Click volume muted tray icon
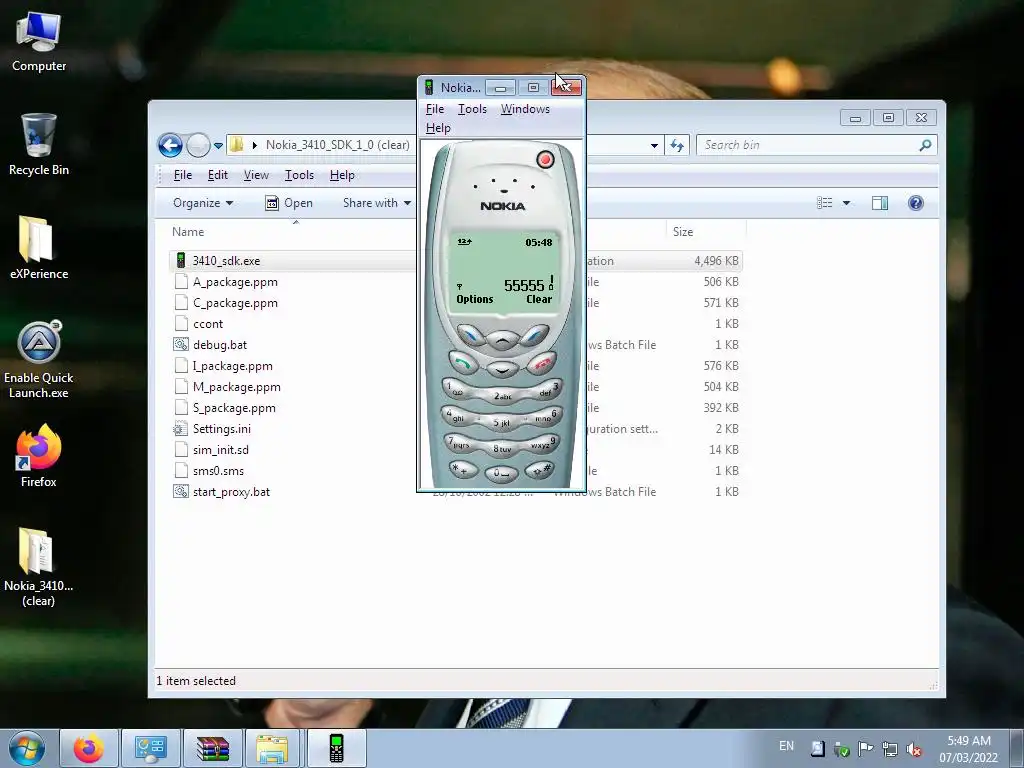The height and width of the screenshot is (768, 1024). 914,748
